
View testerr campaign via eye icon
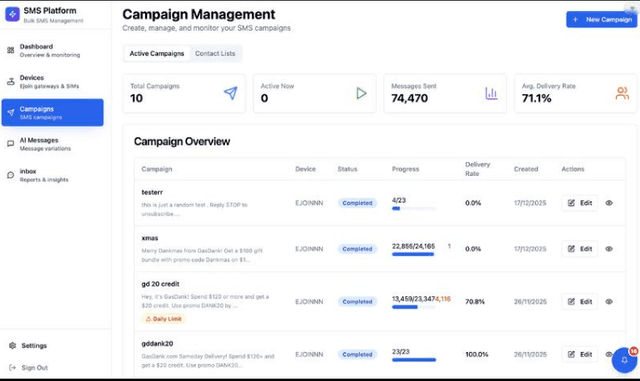609,203
